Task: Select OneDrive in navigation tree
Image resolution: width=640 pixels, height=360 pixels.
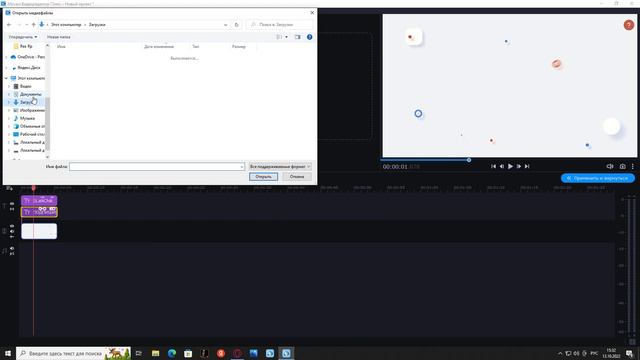Action: (x=31, y=57)
